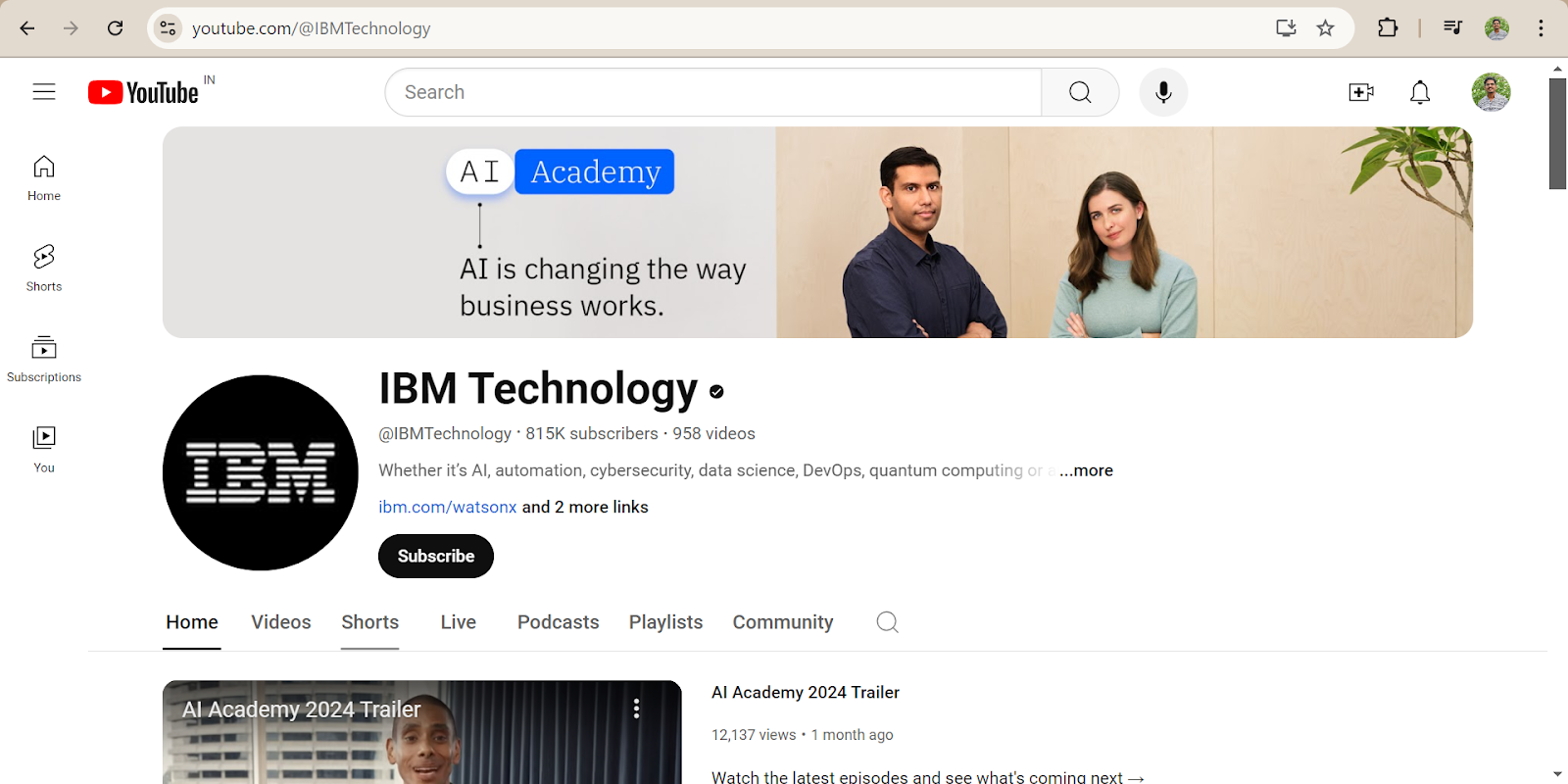
Task: Open the browser extensions puzzle icon
Action: [1388, 28]
